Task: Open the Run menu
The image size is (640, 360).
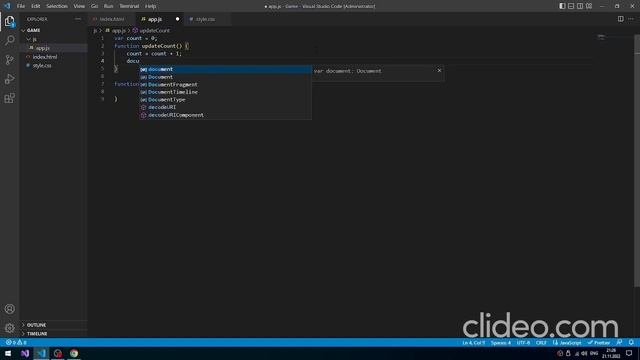Action: [108, 6]
